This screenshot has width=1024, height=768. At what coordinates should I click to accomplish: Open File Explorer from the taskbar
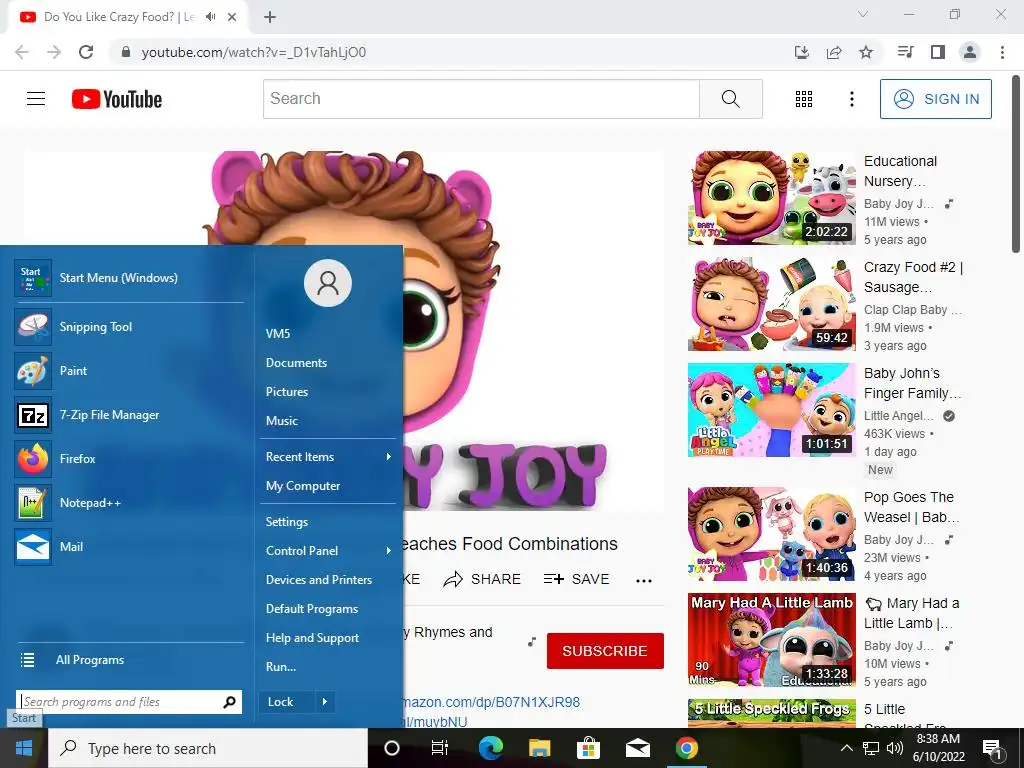(x=539, y=748)
